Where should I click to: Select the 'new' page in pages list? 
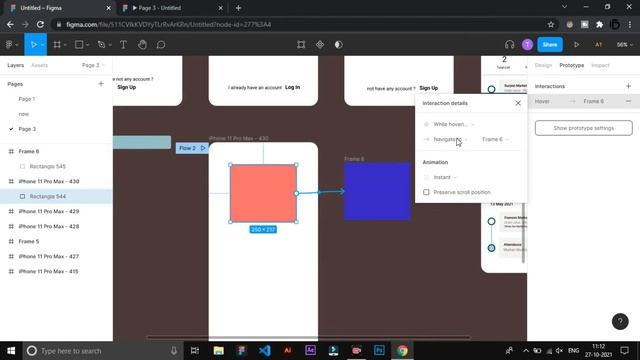point(24,114)
